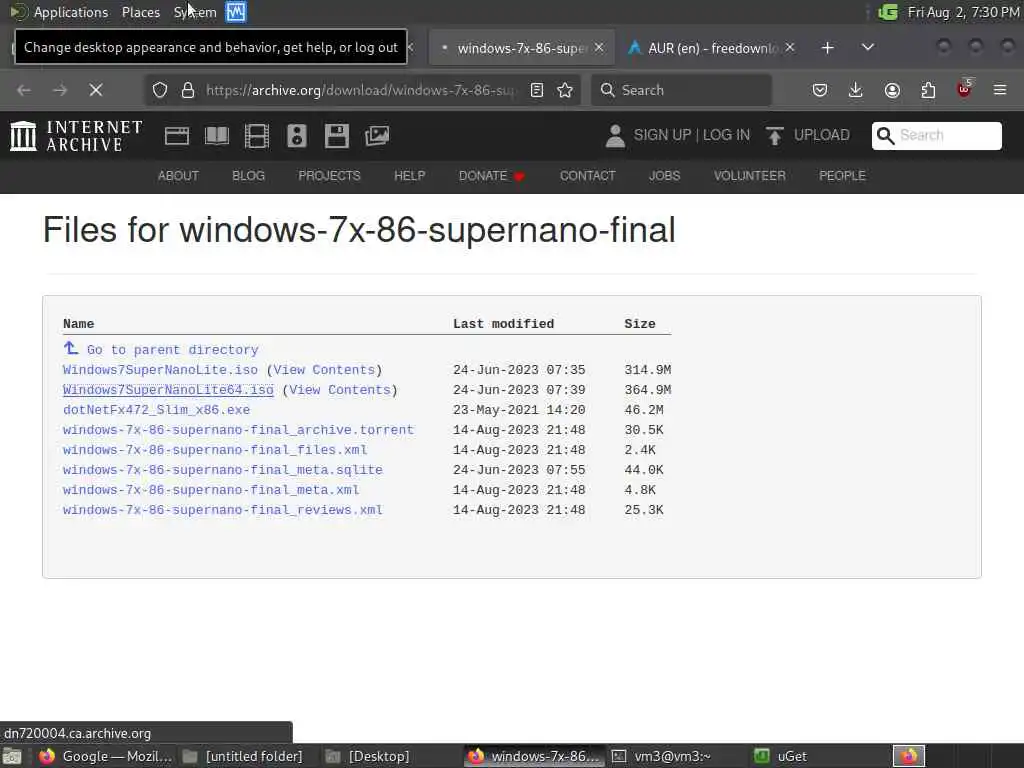Download the supernano-final_archive.torrent file
Viewport: 1024px width, 768px height.
[x=238, y=430]
